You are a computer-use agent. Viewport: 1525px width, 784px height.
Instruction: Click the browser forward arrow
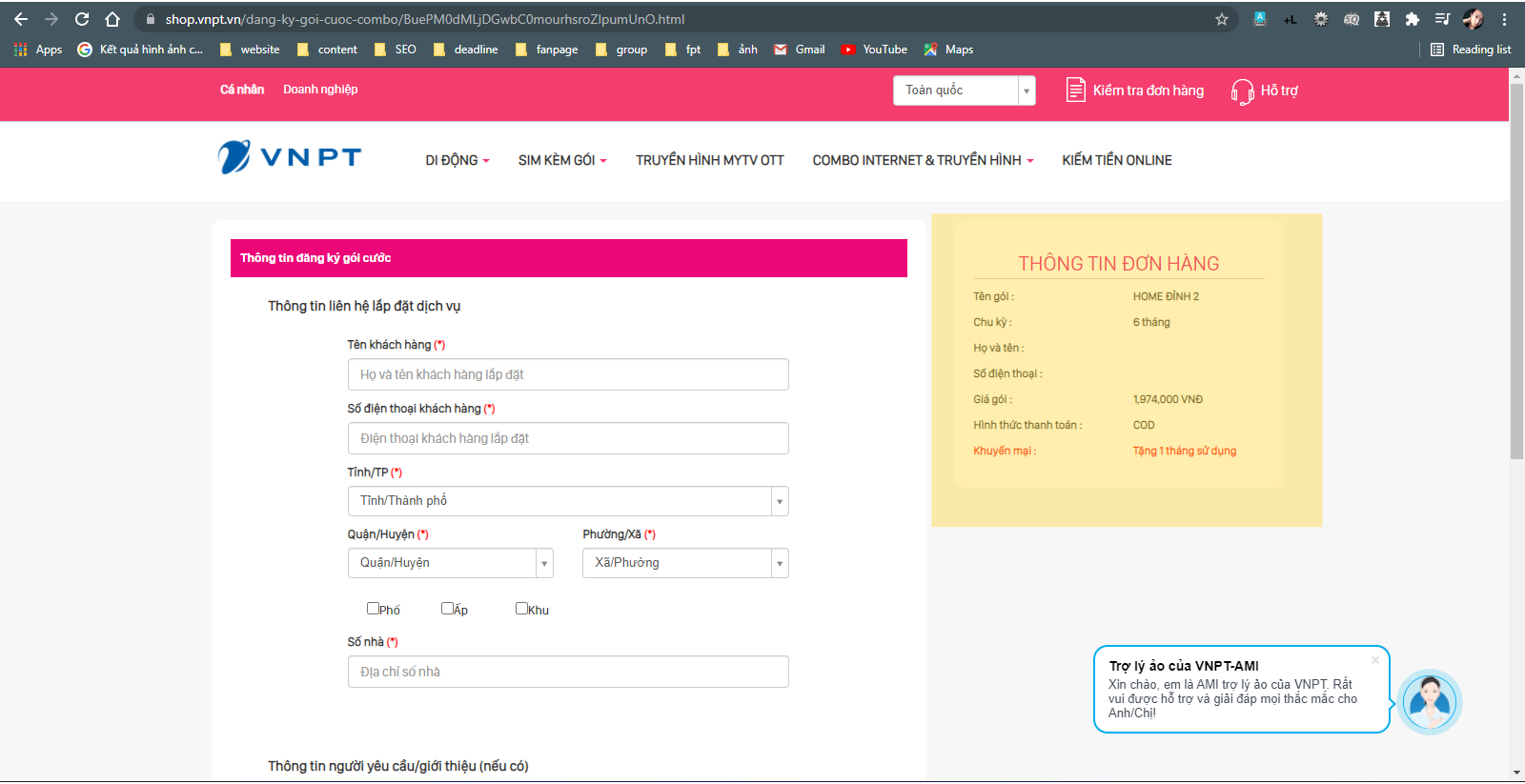pos(51,19)
